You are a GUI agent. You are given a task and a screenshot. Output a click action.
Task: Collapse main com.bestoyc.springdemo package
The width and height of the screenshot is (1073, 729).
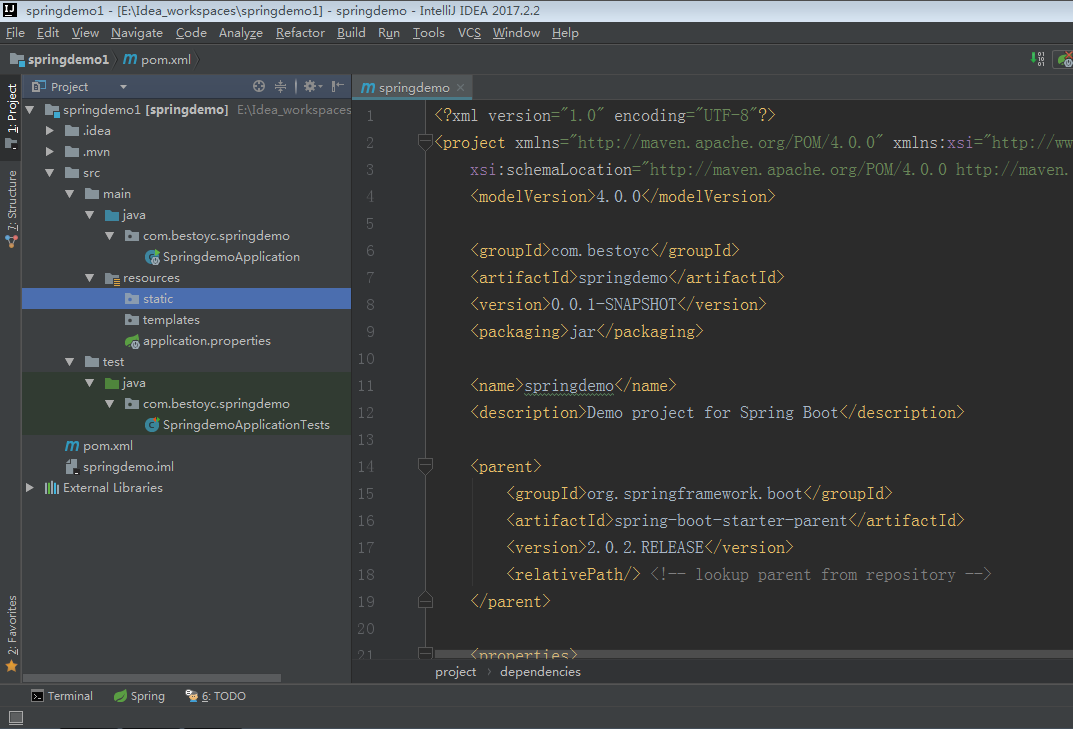coord(109,235)
